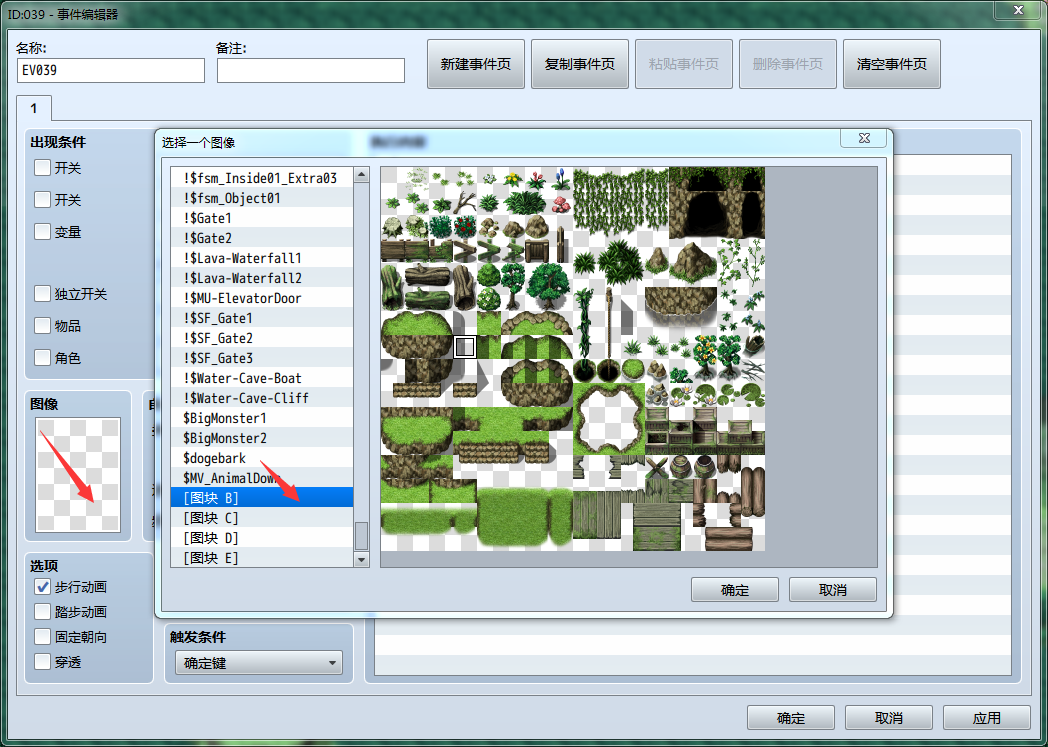Select the large rock mound tile
The image size is (1048, 747).
pyautogui.click(x=692, y=262)
